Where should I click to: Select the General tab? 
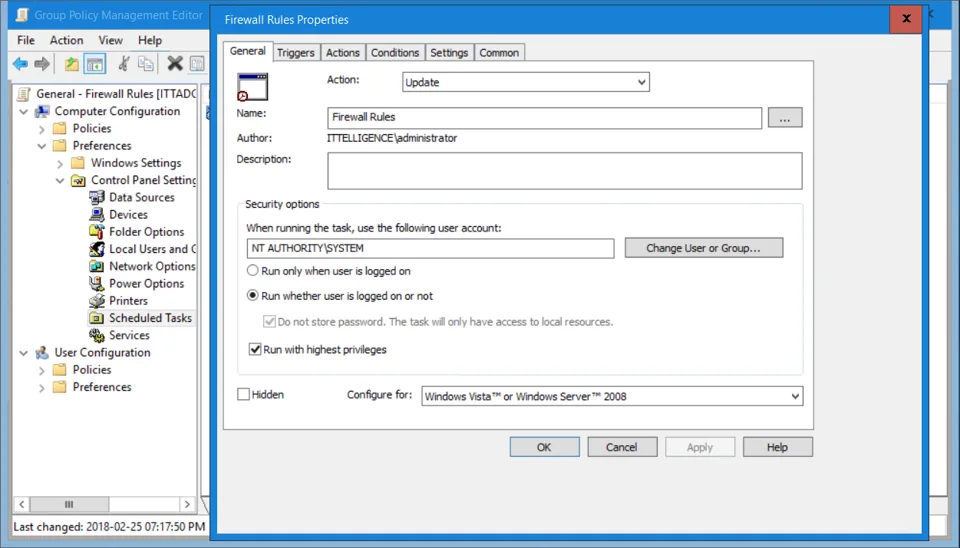[247, 51]
